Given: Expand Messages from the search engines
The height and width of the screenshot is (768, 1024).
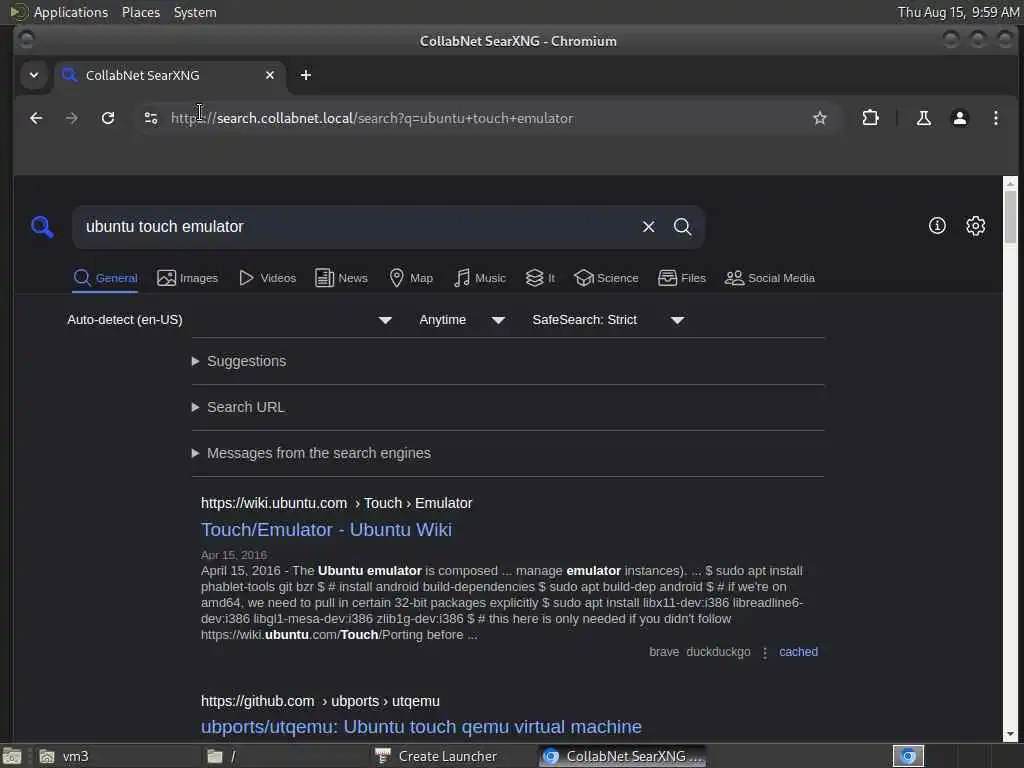Looking at the screenshot, I should tap(311, 453).
